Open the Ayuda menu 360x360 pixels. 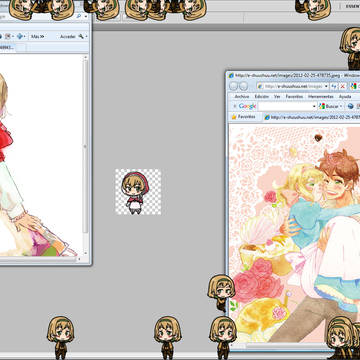pos(345,96)
